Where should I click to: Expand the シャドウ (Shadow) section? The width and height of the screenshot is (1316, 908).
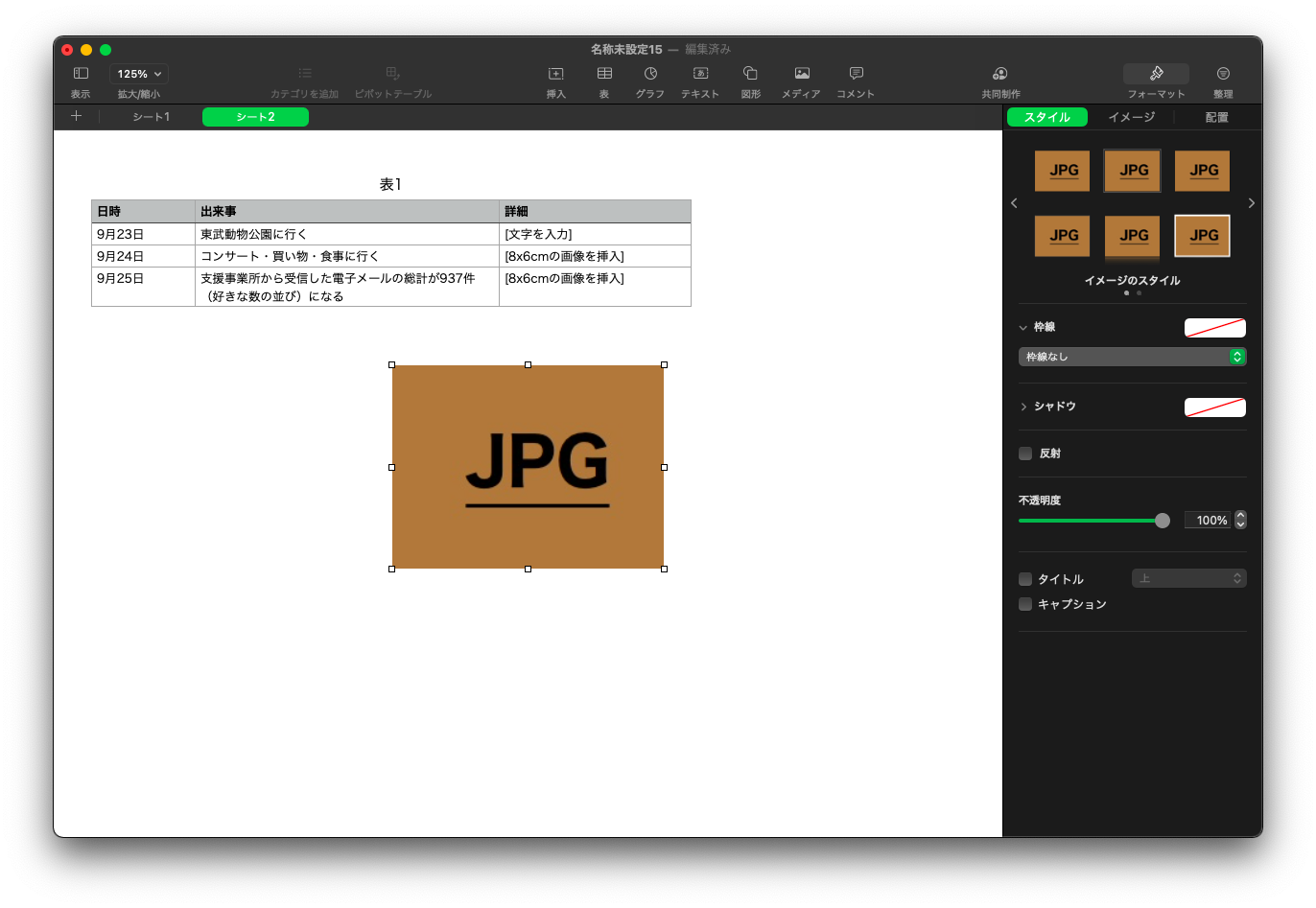[1023, 407]
